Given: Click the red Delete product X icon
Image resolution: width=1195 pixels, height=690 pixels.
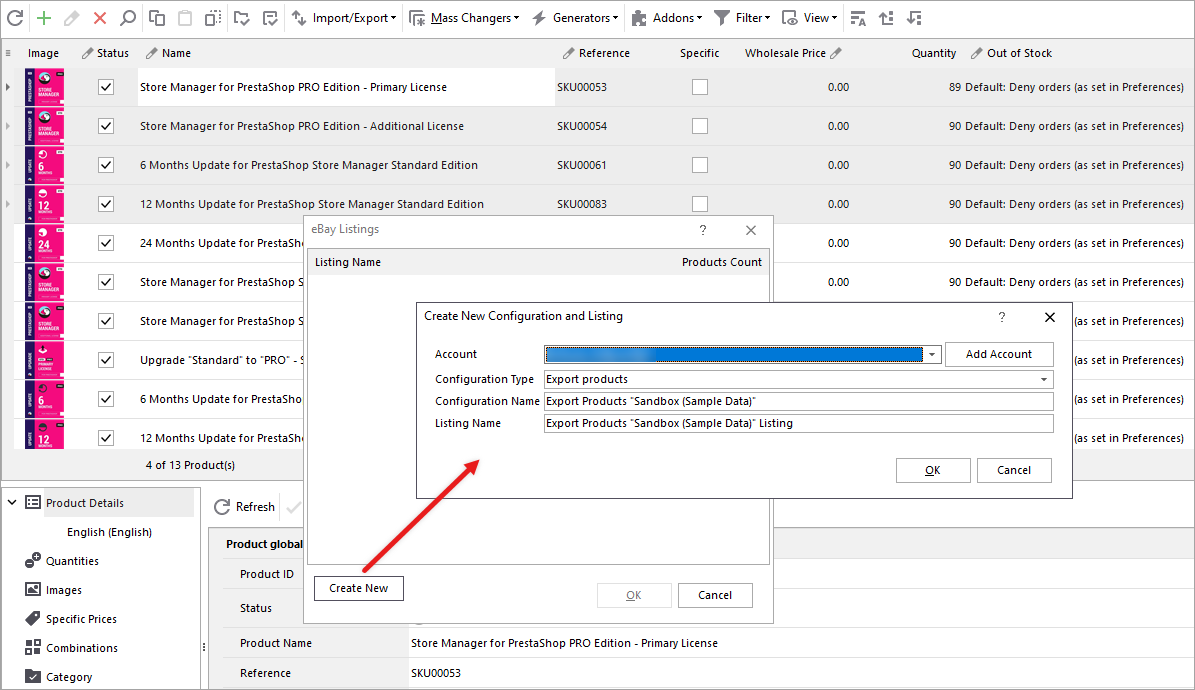Looking at the screenshot, I should (100, 18).
